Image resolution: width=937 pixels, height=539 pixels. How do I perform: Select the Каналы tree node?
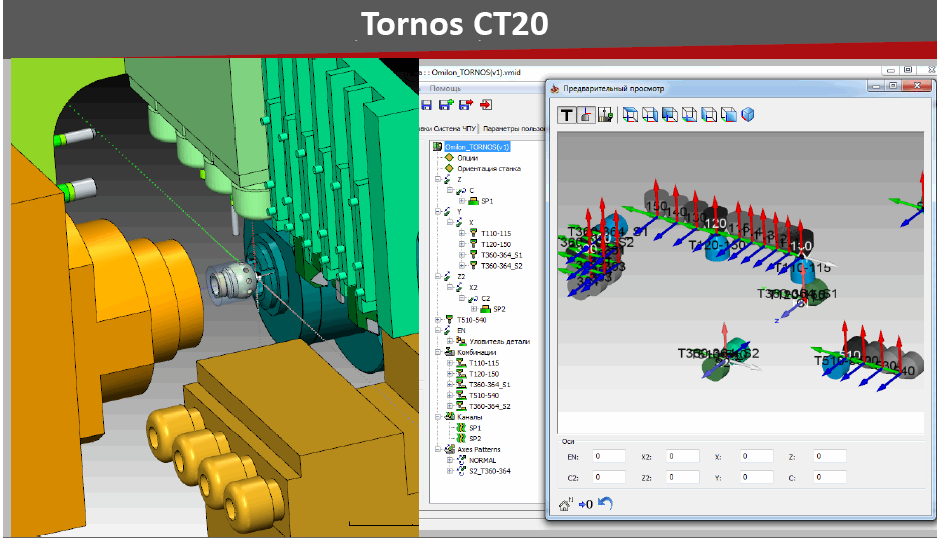(469, 417)
